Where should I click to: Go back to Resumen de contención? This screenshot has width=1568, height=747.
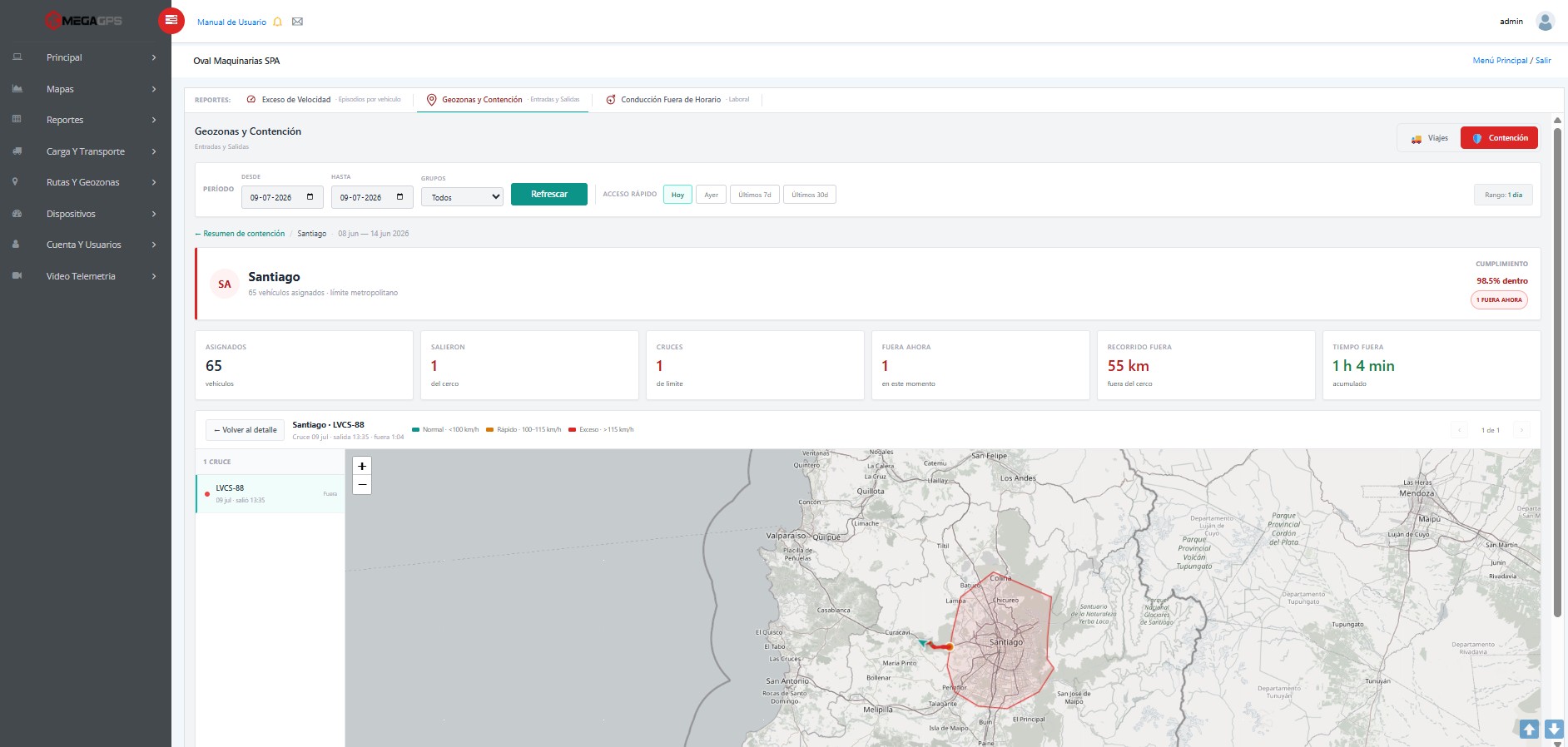pyautogui.click(x=240, y=234)
